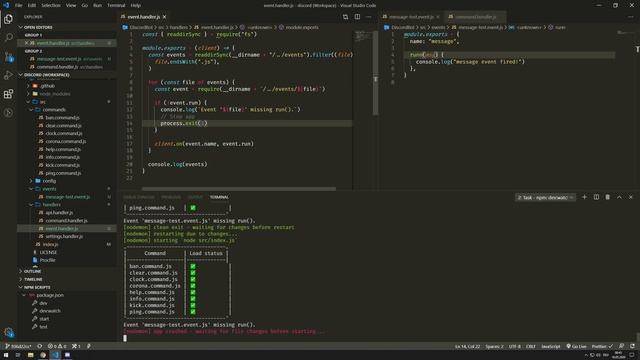Open the LICENSE file in explorer
The image size is (640, 360).
tap(48, 252)
